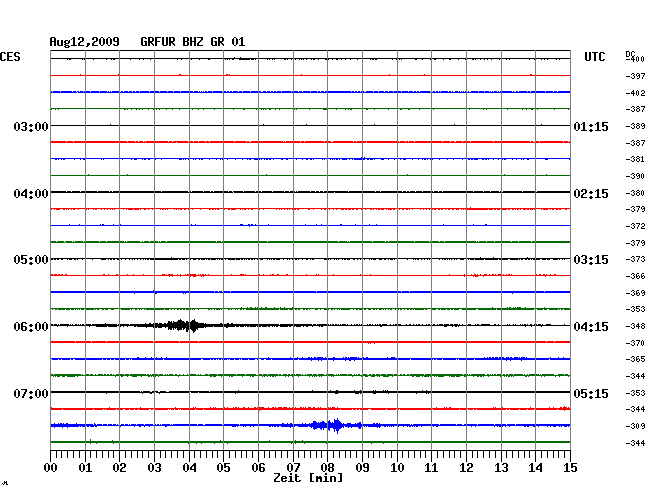Click the BHZ channel label in title
The width and height of the screenshot is (650, 494).
coord(193,42)
